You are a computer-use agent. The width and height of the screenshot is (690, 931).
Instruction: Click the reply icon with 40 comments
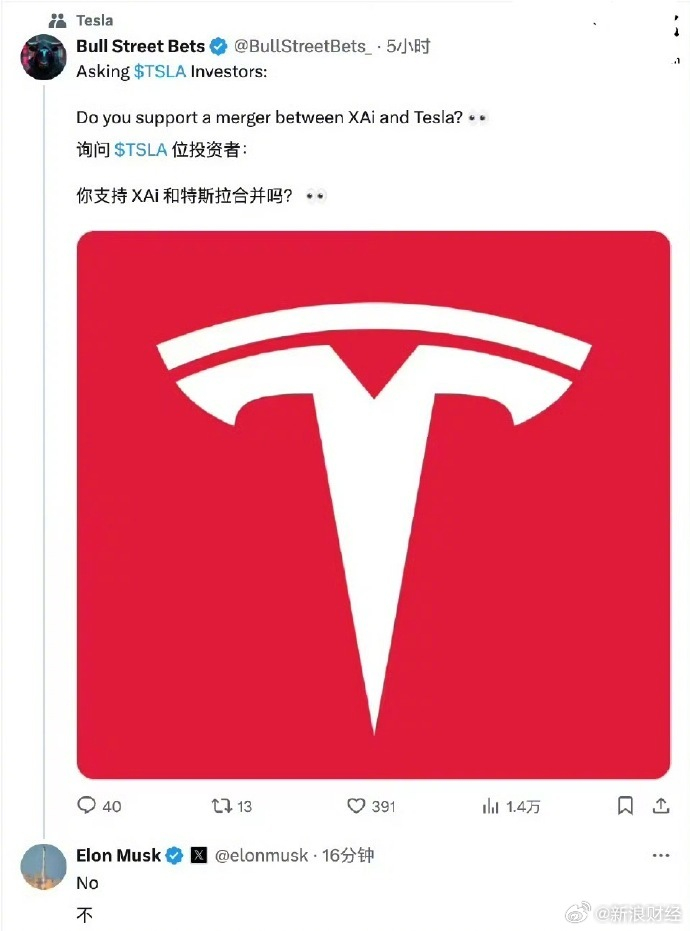(x=87, y=806)
